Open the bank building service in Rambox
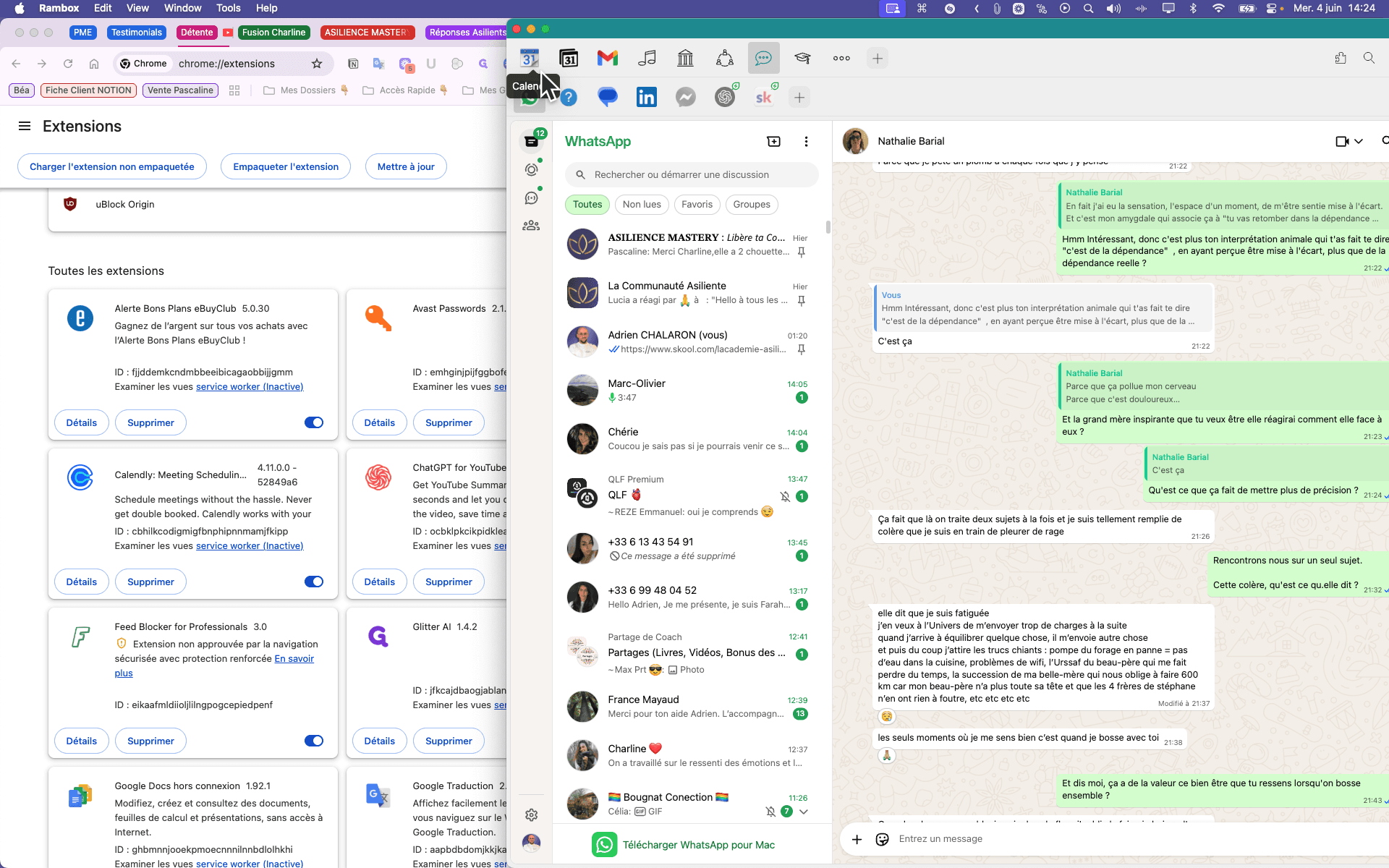Screen dimensions: 1389x868 (685, 59)
